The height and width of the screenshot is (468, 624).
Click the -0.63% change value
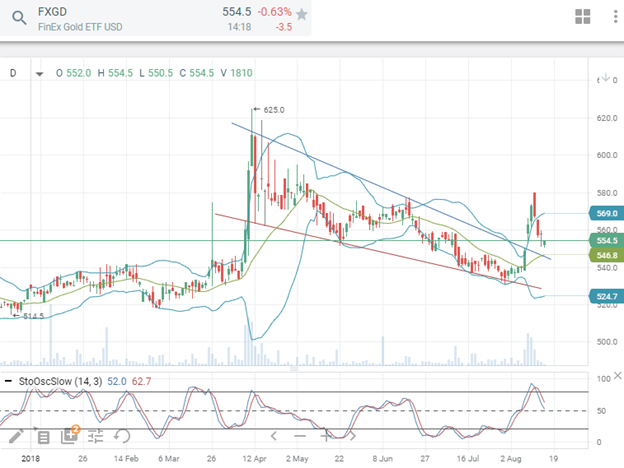coord(275,12)
